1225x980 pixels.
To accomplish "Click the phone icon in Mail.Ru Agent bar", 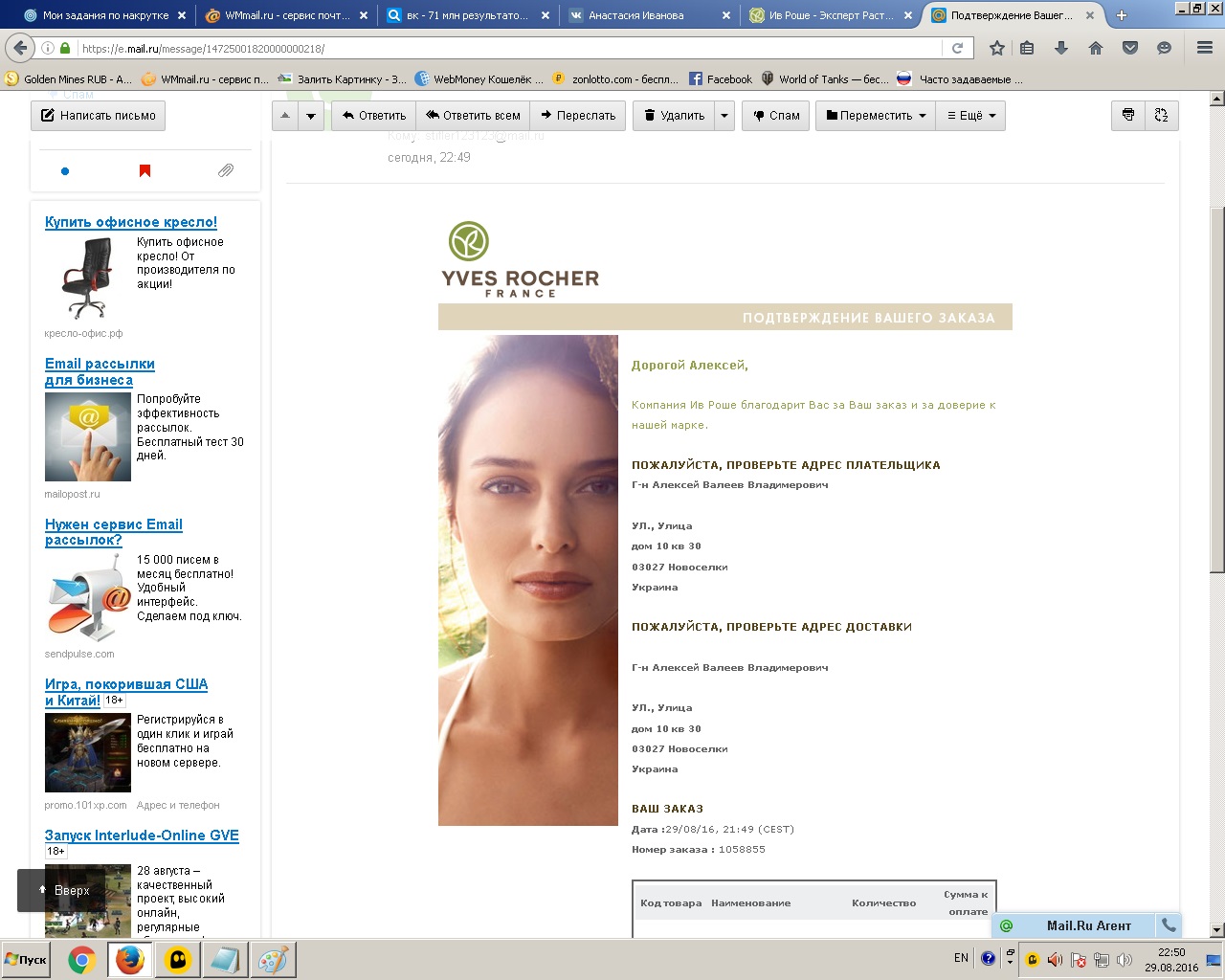I will [x=1168, y=925].
